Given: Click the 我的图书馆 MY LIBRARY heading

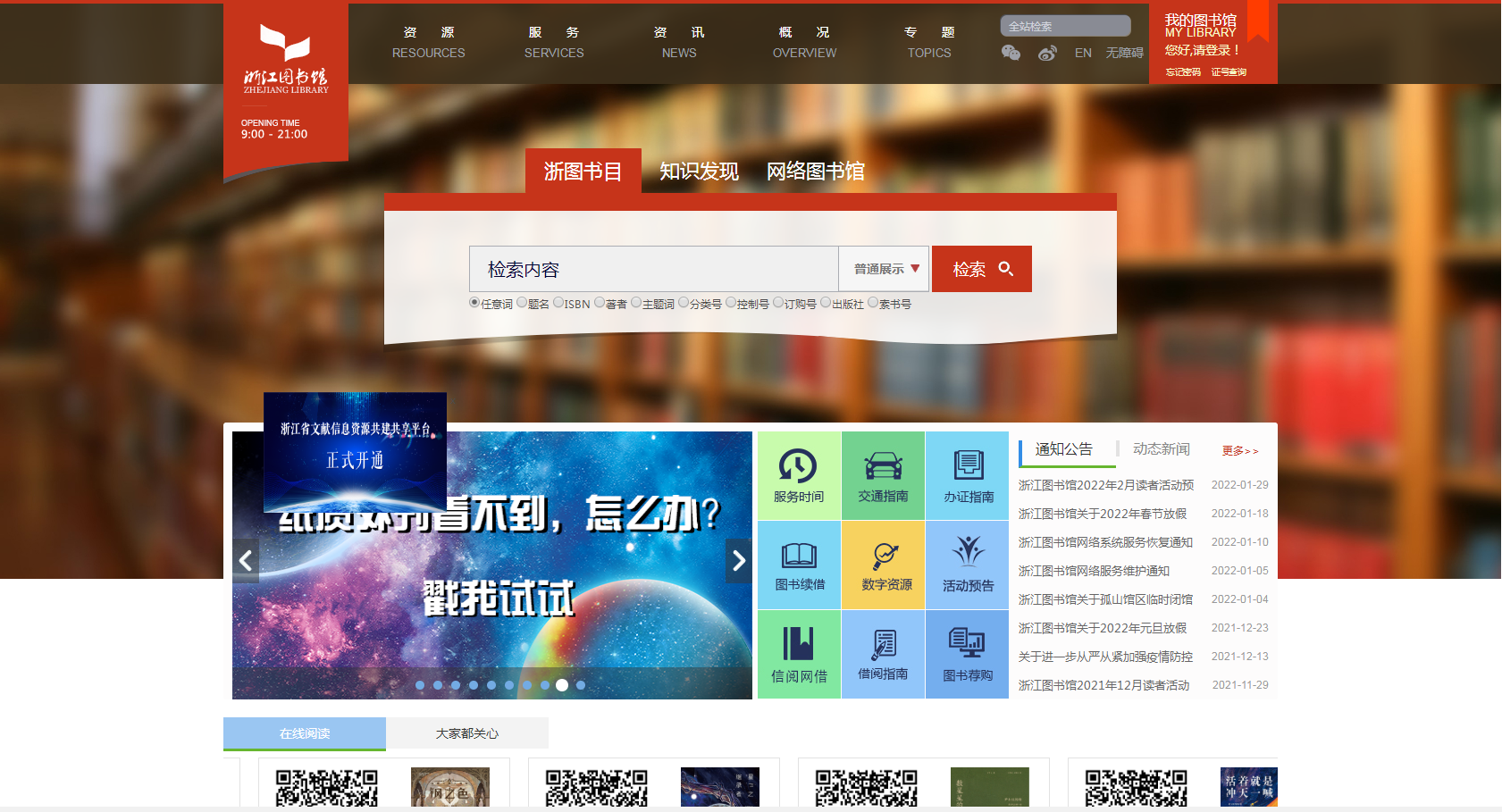Looking at the screenshot, I should (1201, 25).
